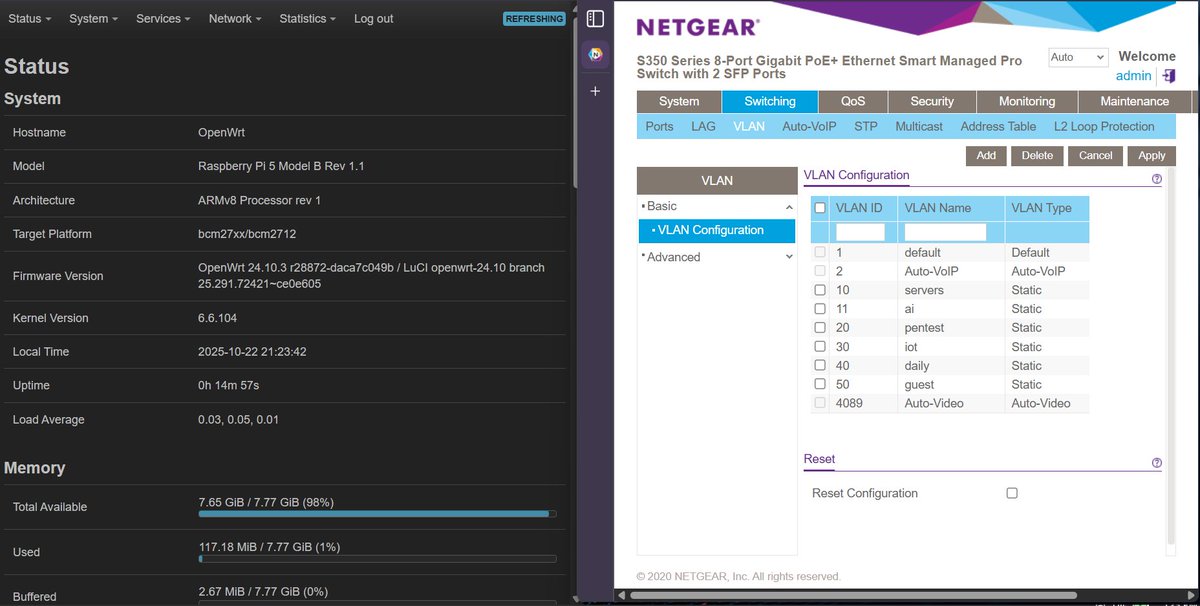The width and height of the screenshot is (1200, 606).
Task: Enable the Reset Configuration checkbox
Action: (1012, 493)
